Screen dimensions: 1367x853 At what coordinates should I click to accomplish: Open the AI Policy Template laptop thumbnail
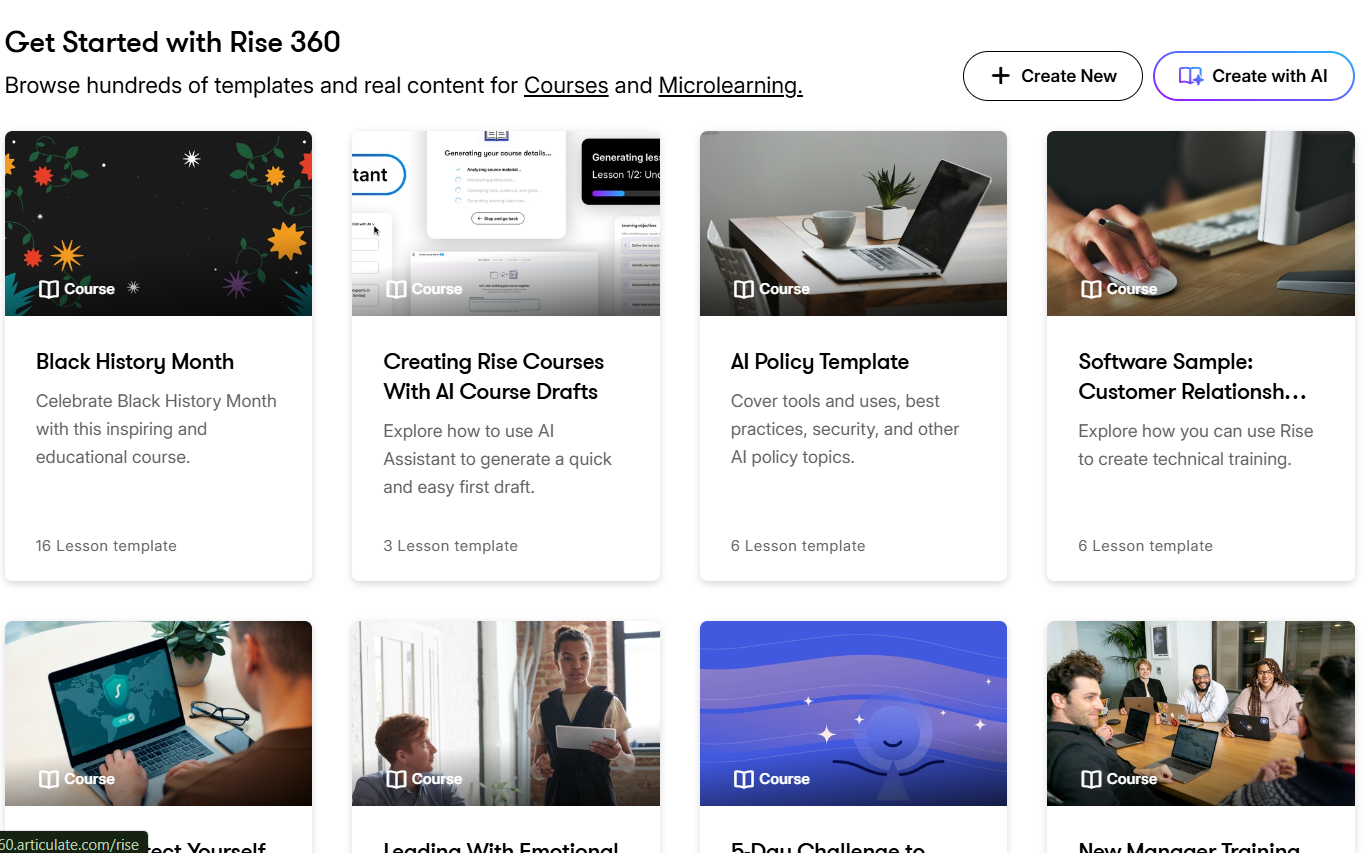coord(853,223)
